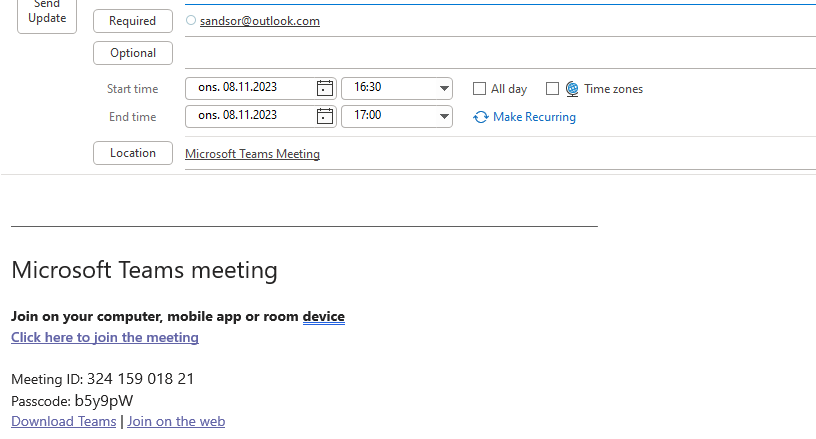Enable the All day checkbox
The width and height of the screenshot is (816, 439).
coord(480,89)
